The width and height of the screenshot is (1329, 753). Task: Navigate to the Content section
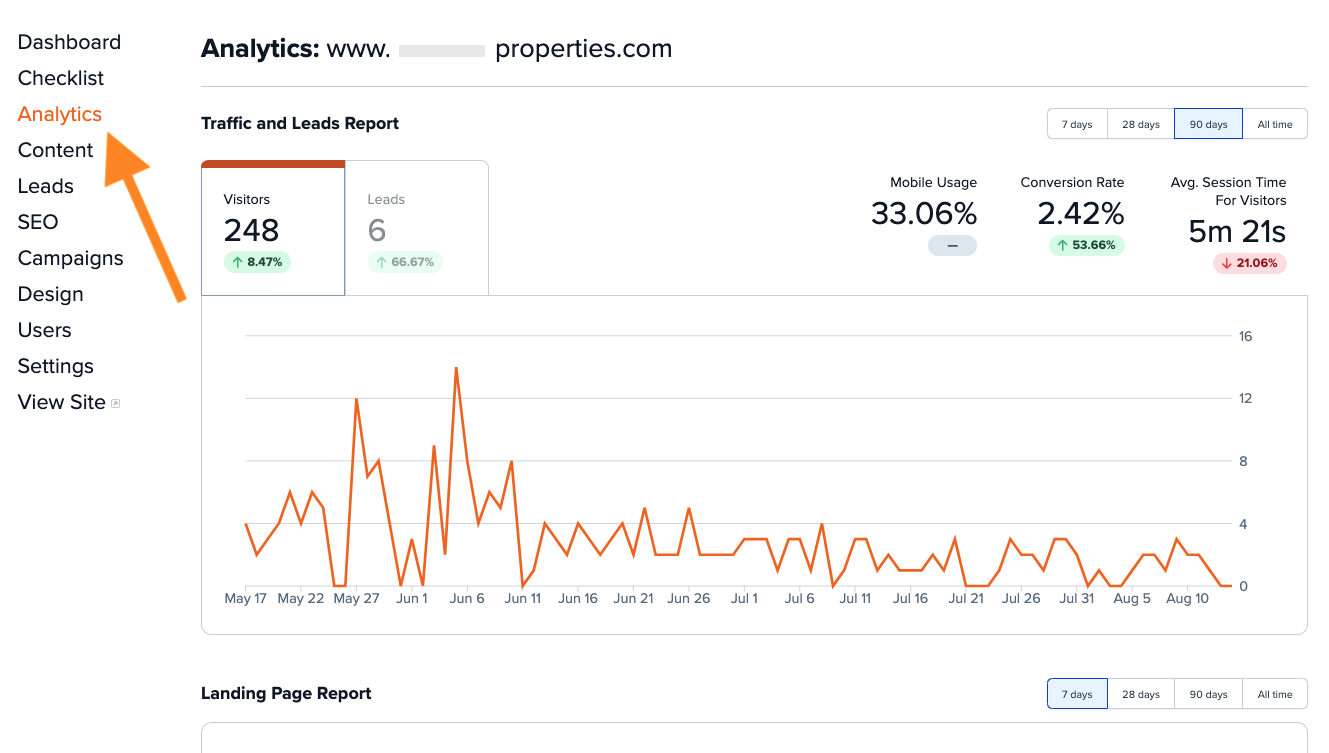pos(55,149)
